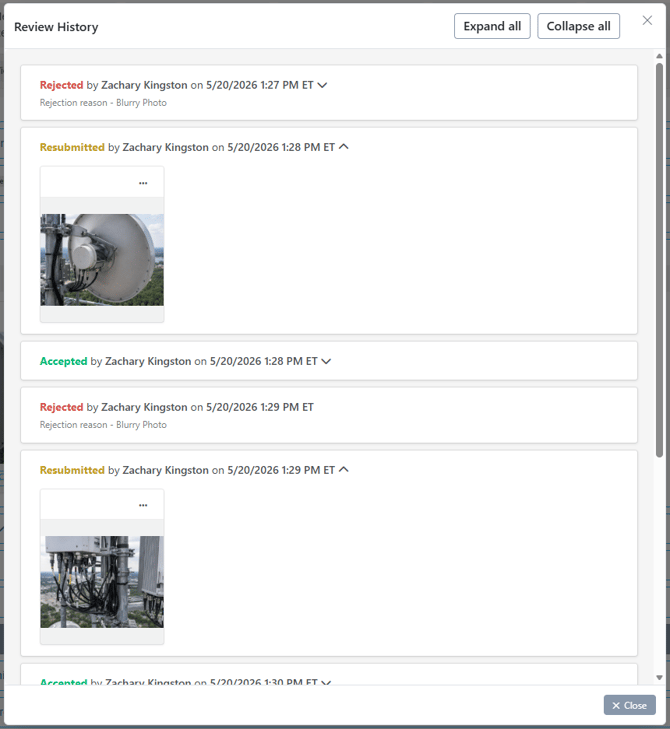Open options menu for dish antenna photo
The height and width of the screenshot is (729, 670).
point(143,183)
